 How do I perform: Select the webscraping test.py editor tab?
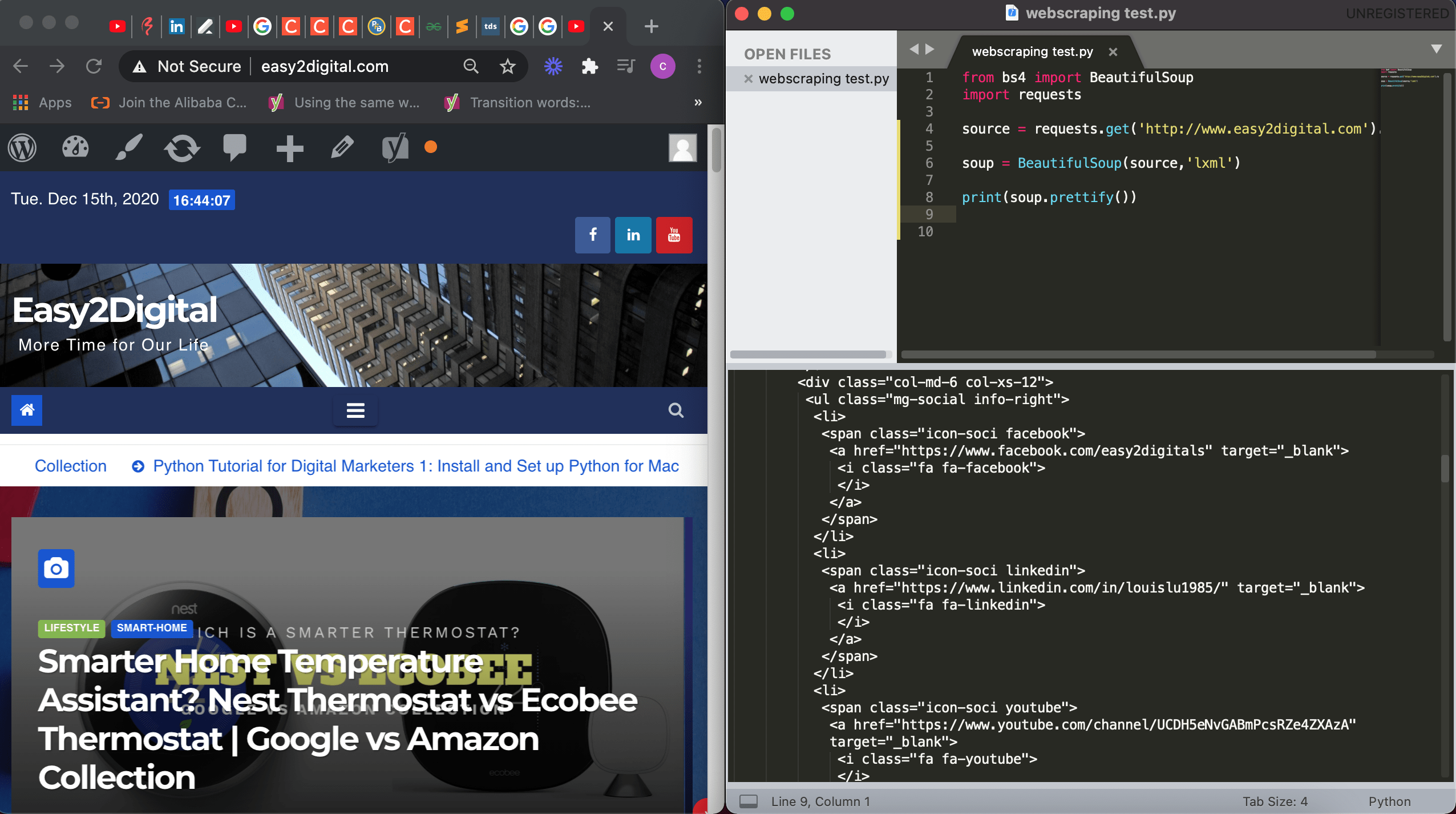coord(1032,51)
